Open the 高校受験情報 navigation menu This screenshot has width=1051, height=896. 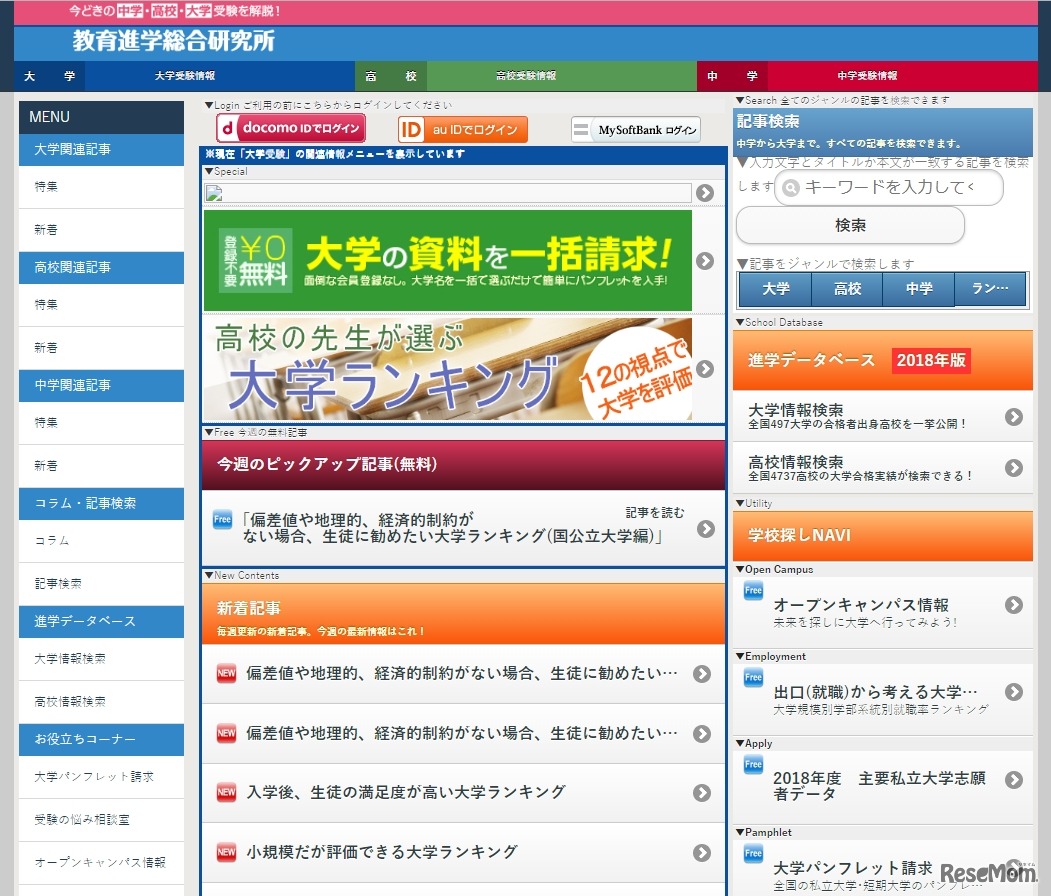526,76
